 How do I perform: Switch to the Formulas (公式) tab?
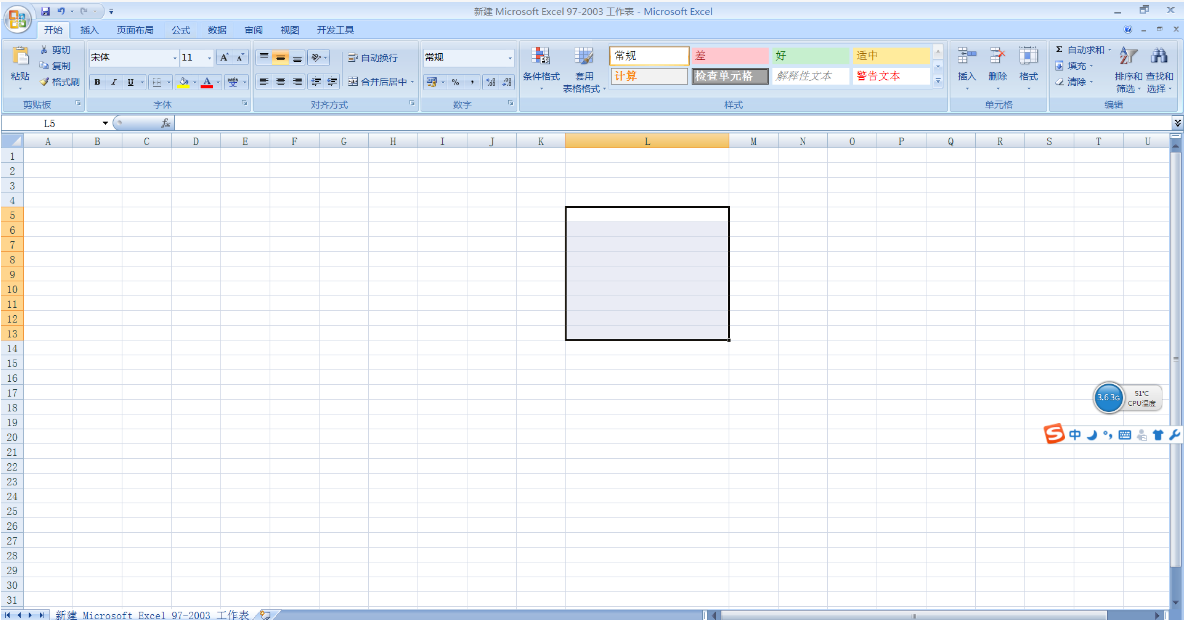(180, 30)
